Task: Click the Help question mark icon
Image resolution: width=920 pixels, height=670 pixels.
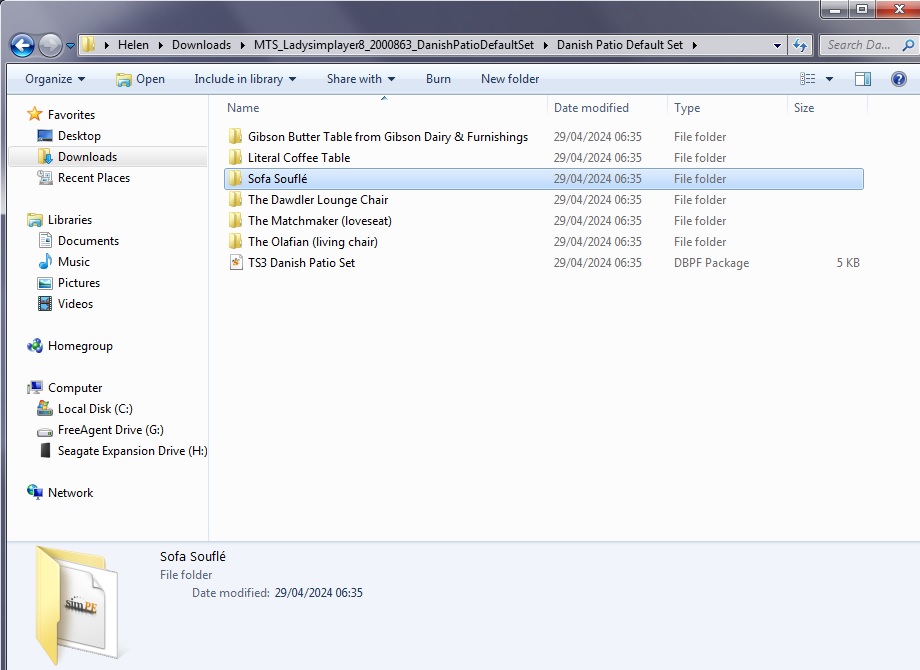Action: [898, 79]
